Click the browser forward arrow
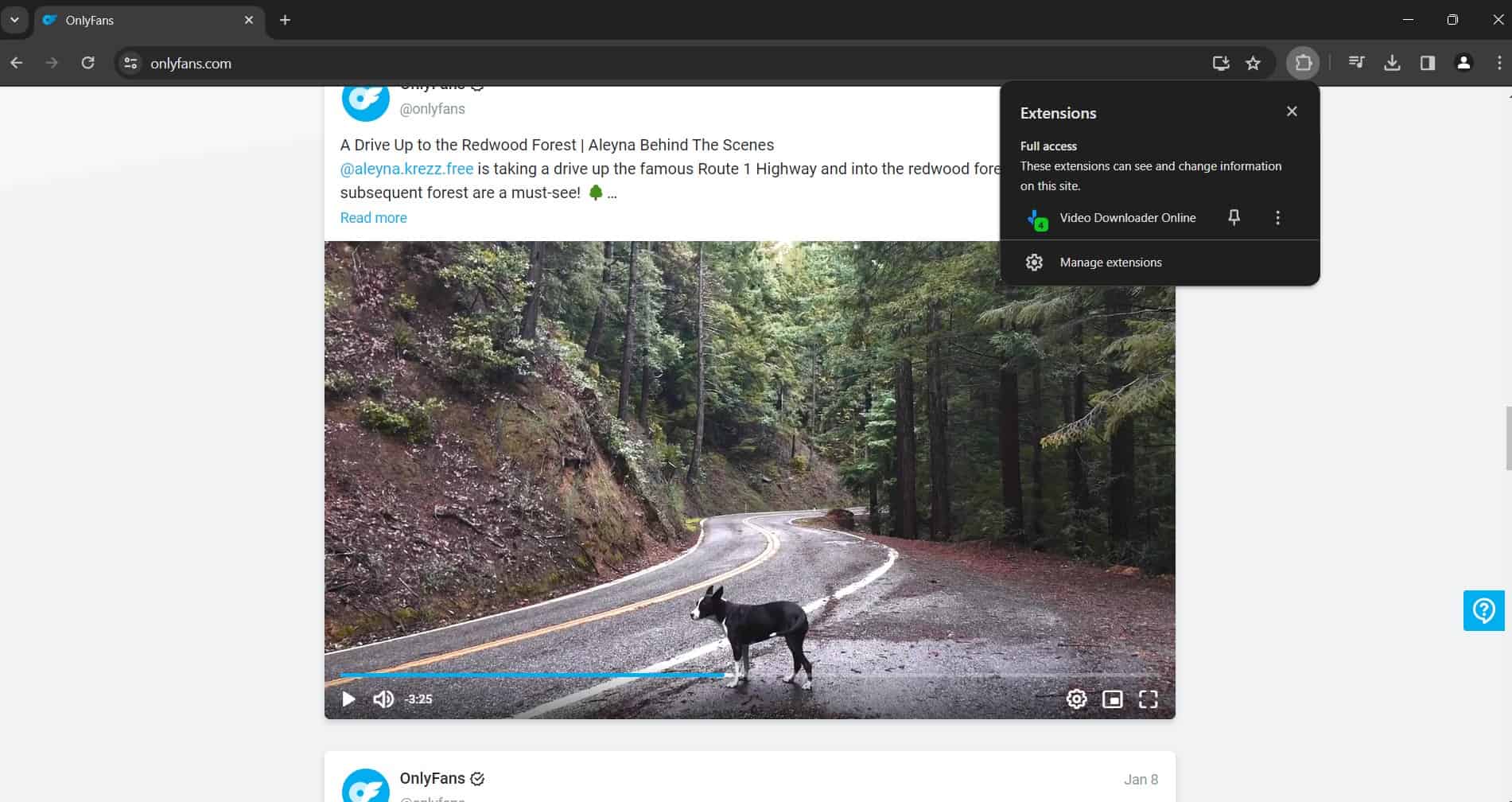This screenshot has width=1512, height=802. coord(52,63)
